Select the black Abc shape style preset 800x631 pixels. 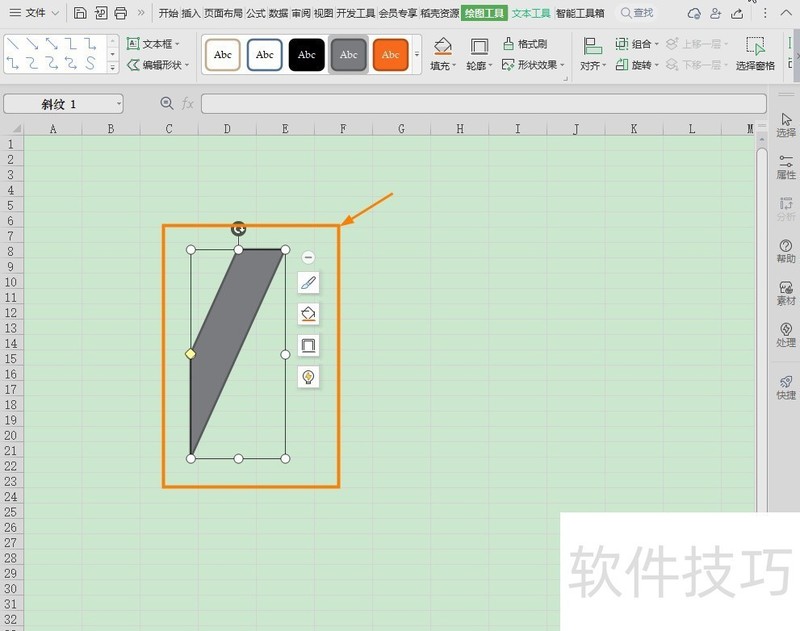306,55
